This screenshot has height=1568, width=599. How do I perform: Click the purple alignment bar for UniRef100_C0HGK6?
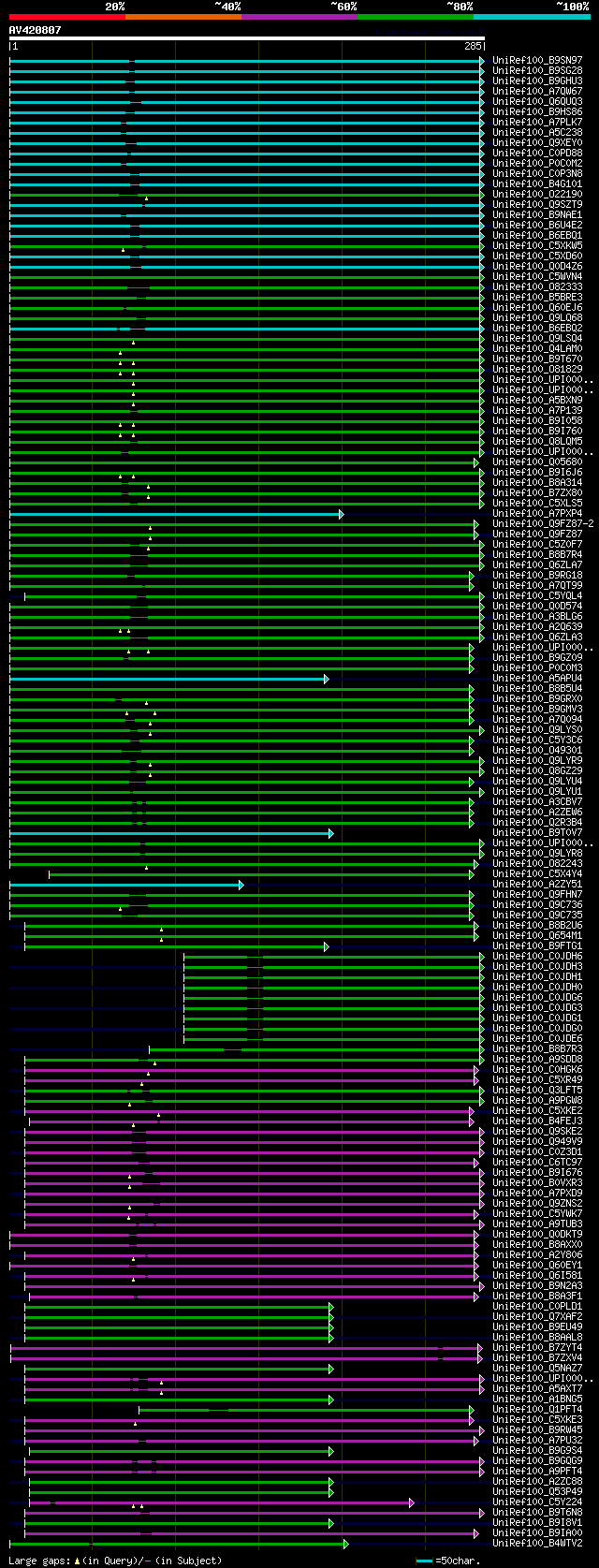click(x=252, y=1070)
